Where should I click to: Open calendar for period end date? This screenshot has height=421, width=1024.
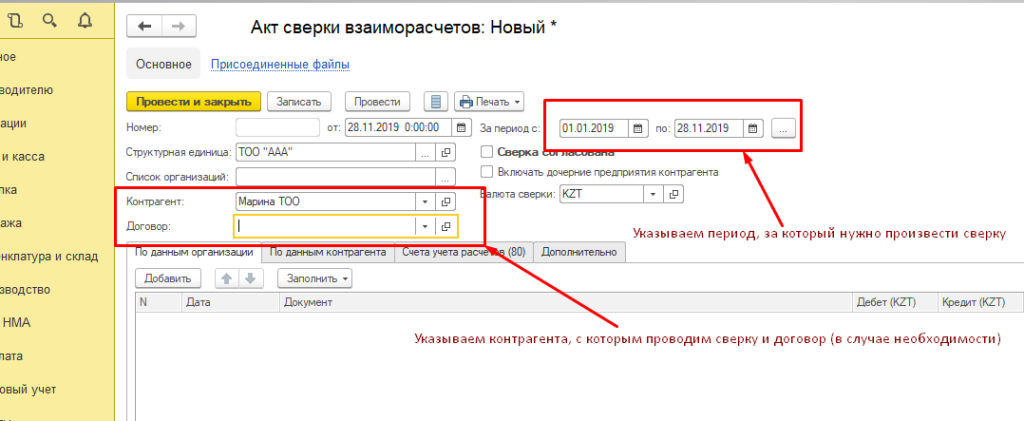click(753, 128)
